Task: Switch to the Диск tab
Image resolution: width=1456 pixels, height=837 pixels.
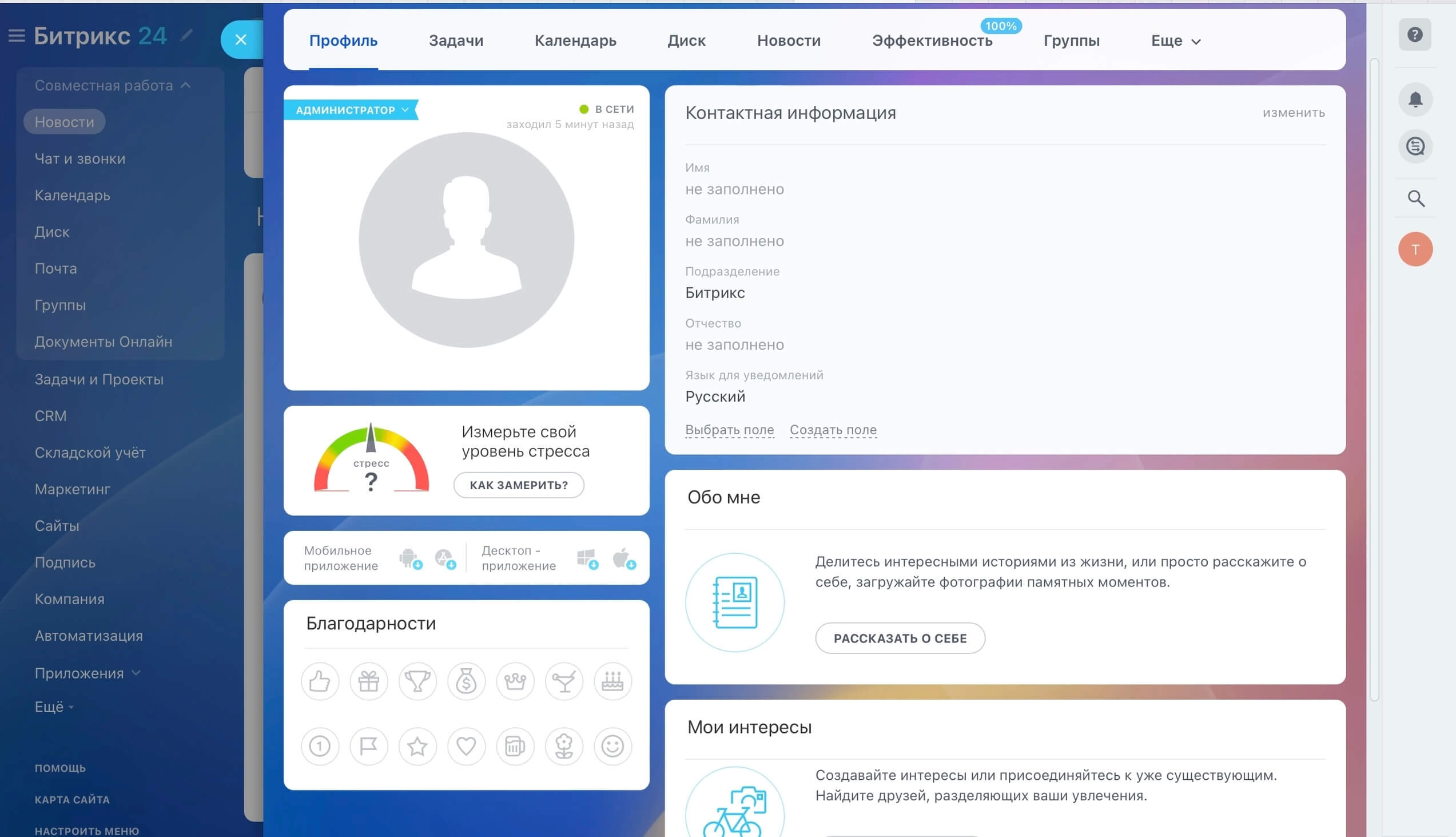Action: pos(687,41)
